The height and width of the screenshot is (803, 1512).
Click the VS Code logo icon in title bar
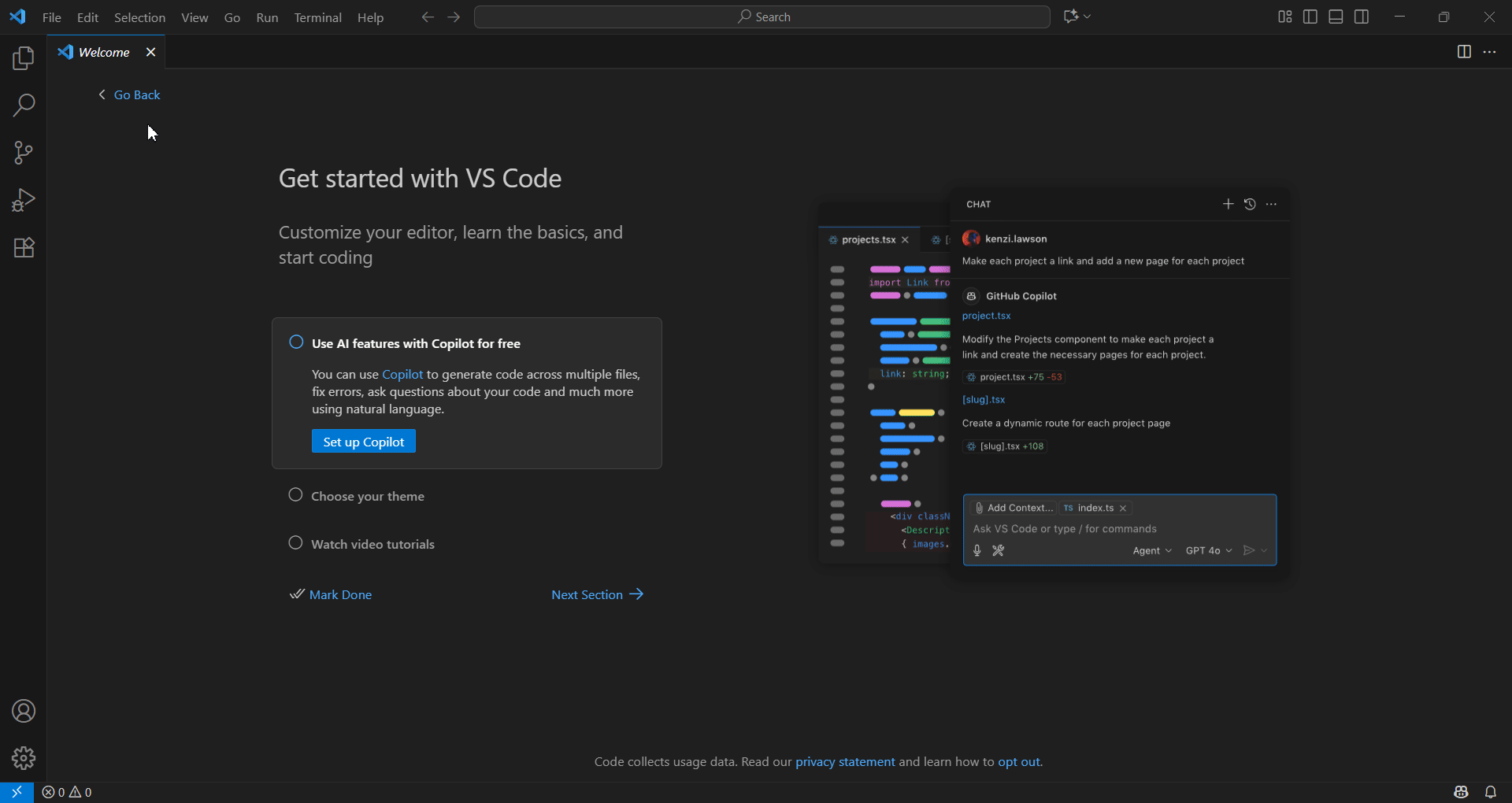tap(17, 17)
